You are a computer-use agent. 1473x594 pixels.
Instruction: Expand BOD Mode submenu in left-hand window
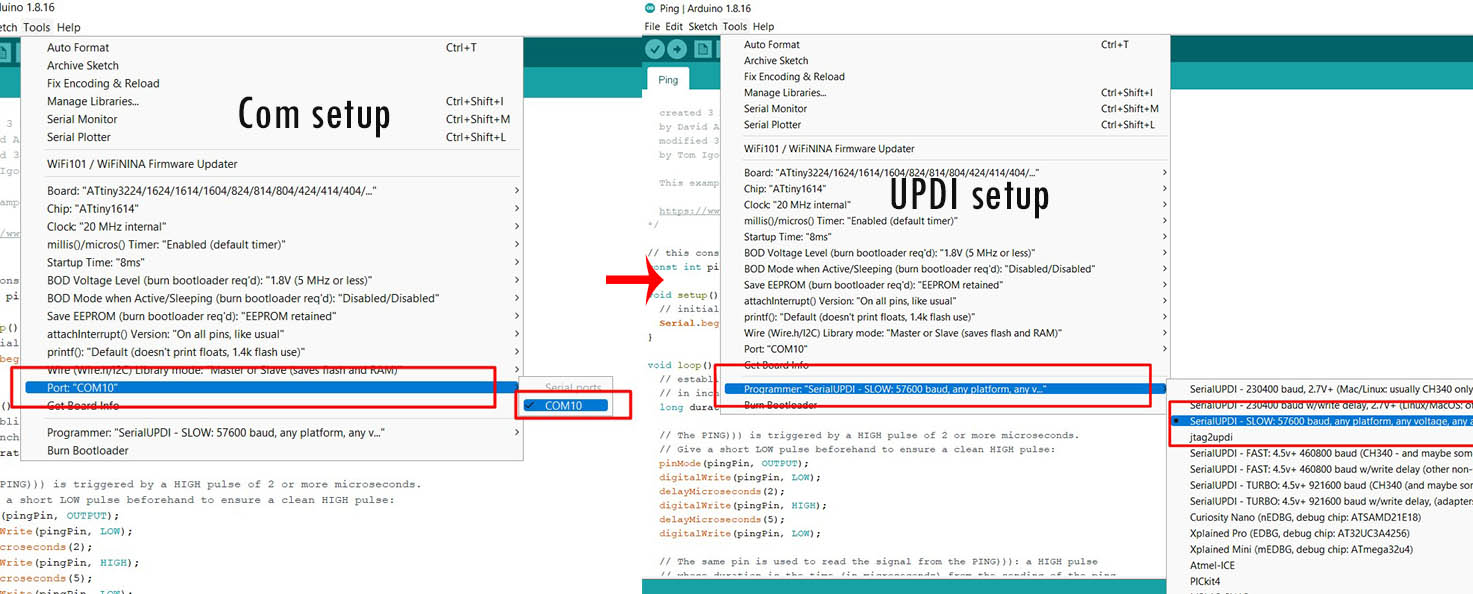click(x=271, y=298)
